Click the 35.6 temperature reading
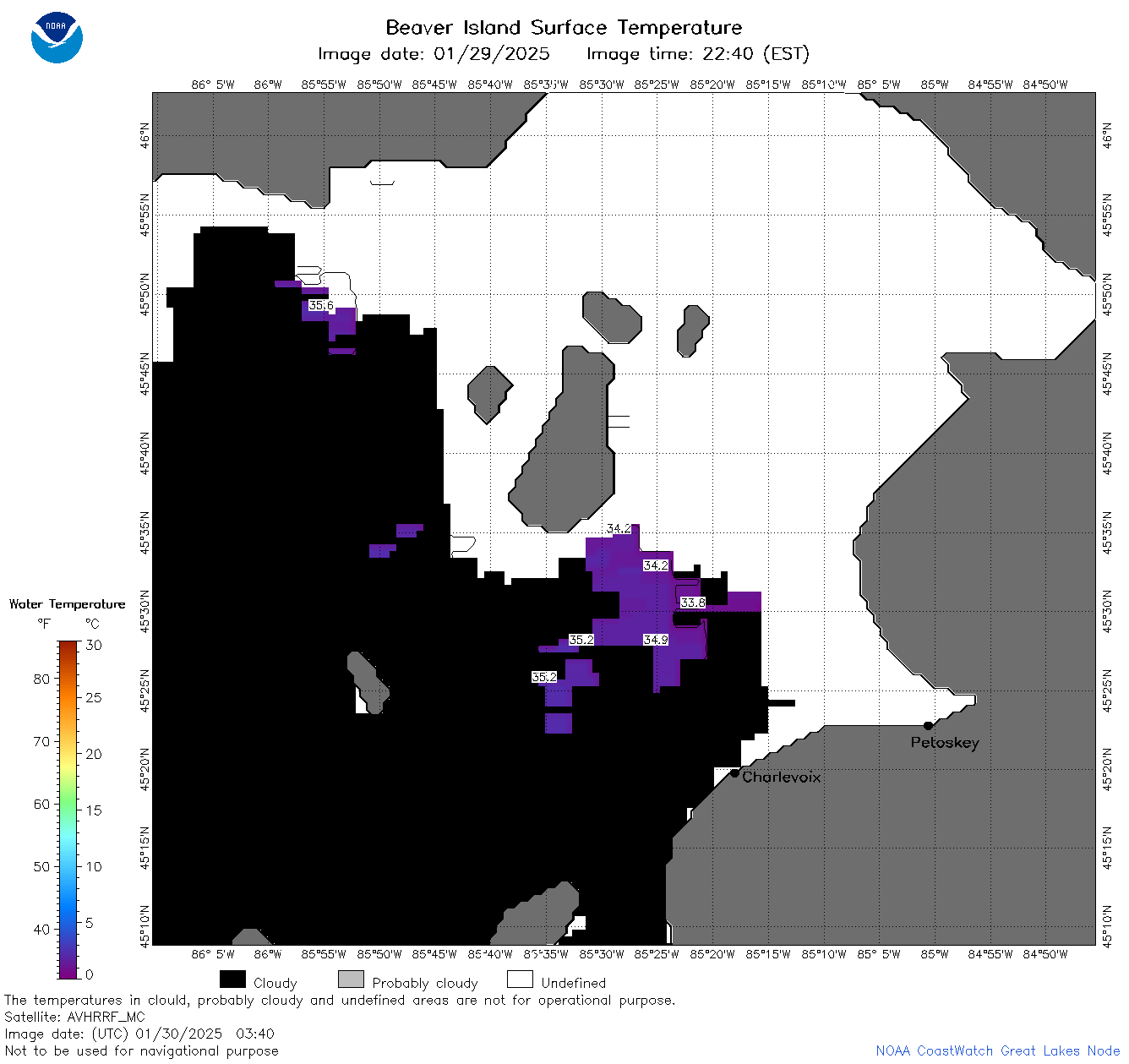Screen dimensions: 1129x1064 [x=321, y=305]
